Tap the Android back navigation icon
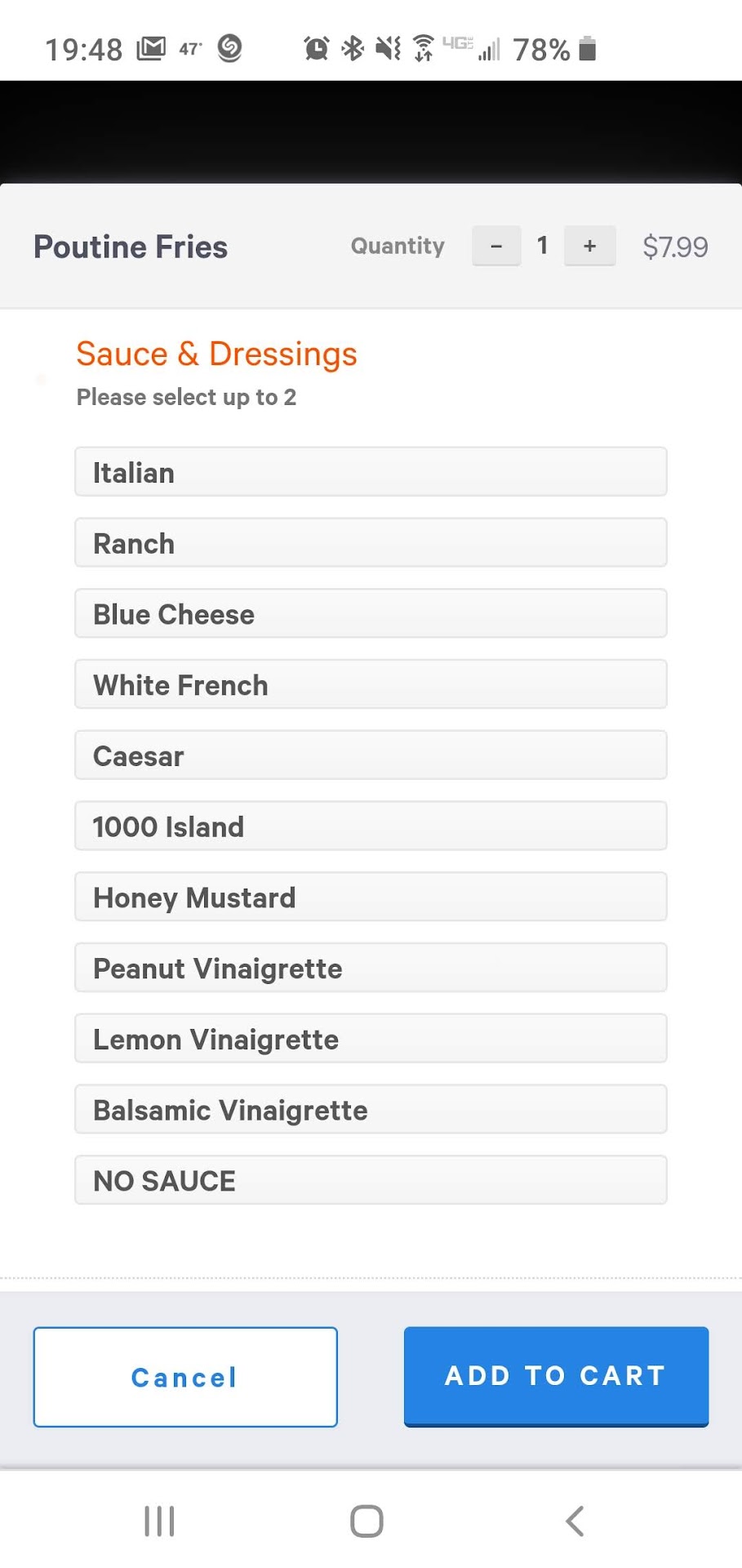The width and height of the screenshot is (742, 1568). click(575, 1521)
